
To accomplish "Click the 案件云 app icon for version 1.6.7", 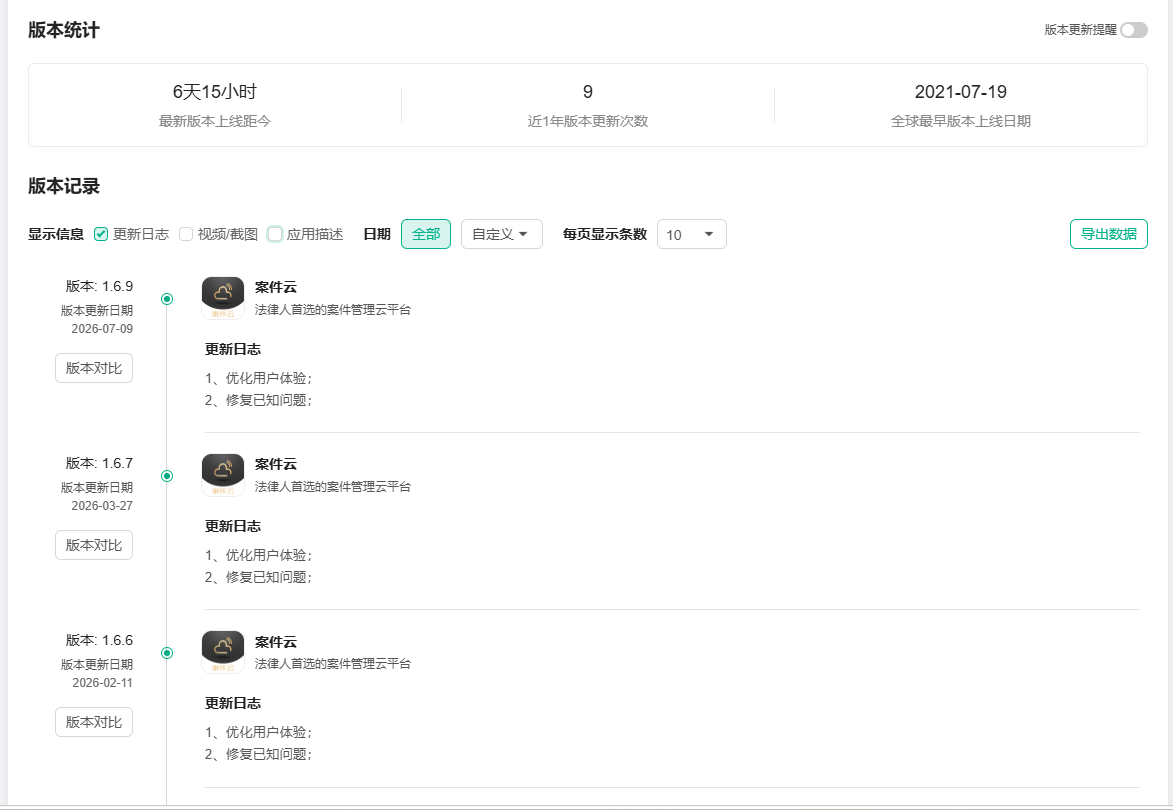I will tap(223, 475).
